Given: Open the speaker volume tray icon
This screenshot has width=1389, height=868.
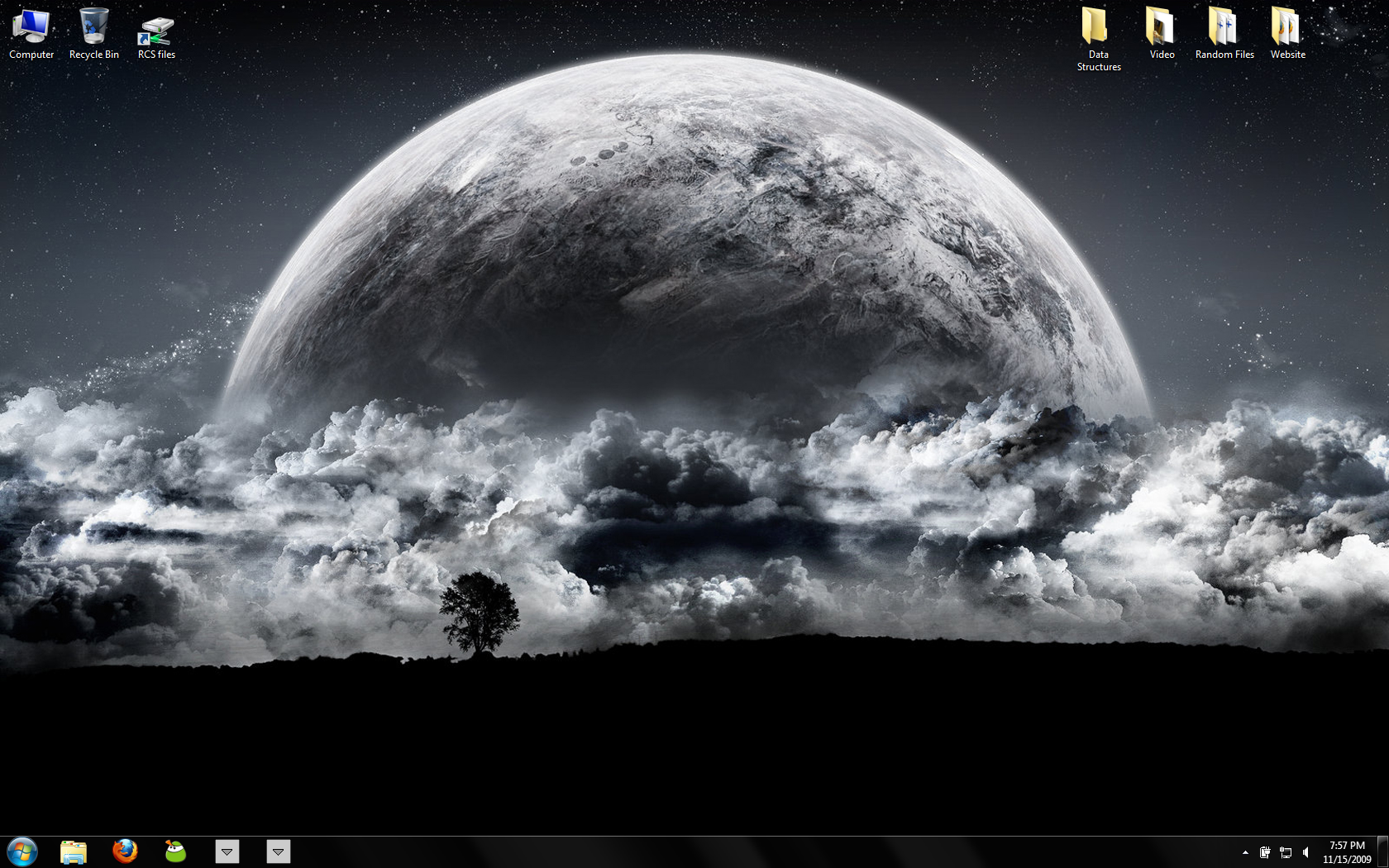Looking at the screenshot, I should [1306, 852].
